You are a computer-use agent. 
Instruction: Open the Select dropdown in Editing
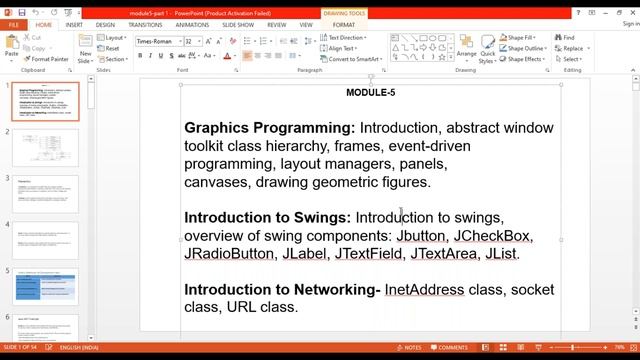[x=569, y=59]
